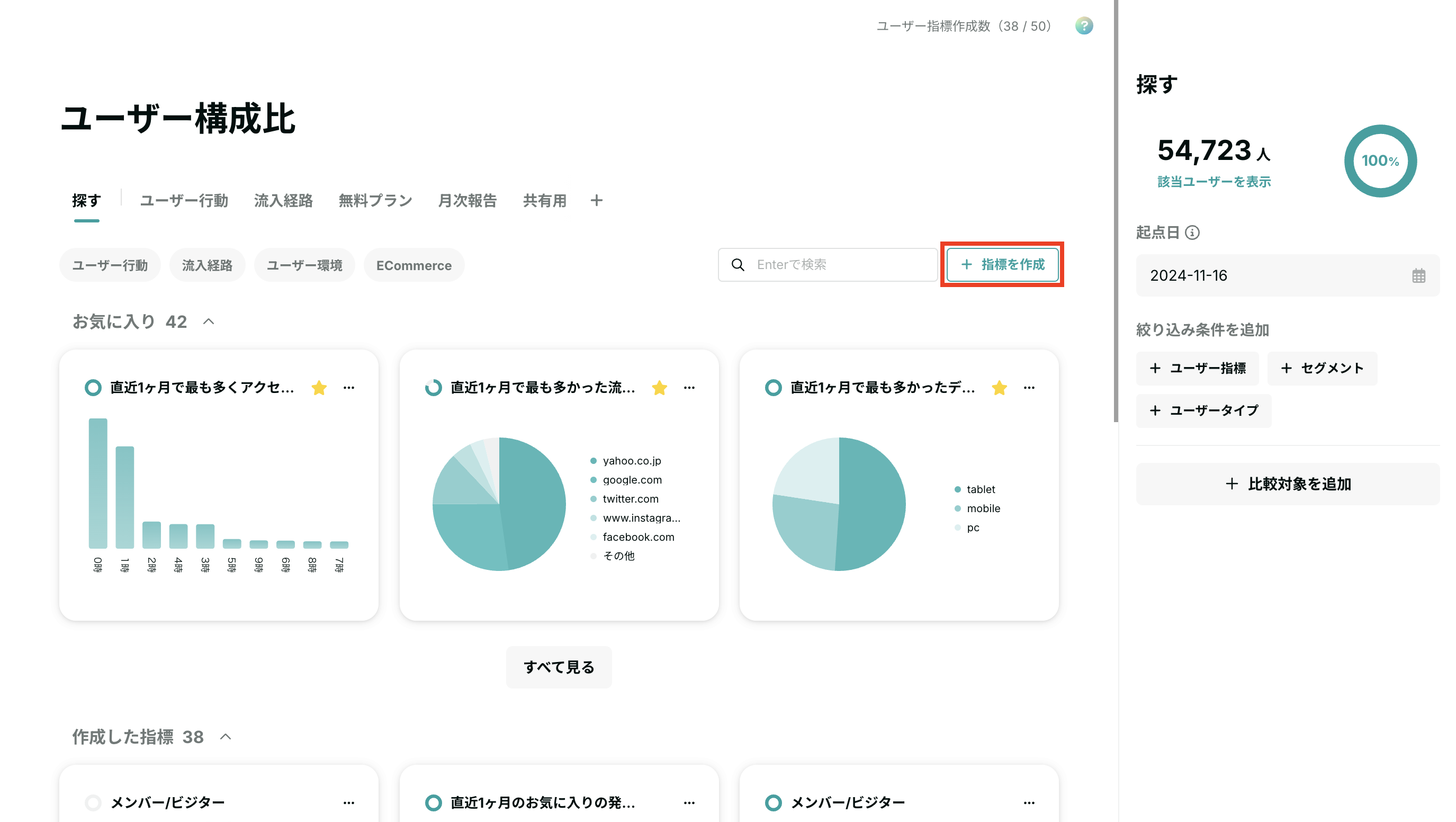Click the plus icon to add a tab

click(596, 201)
